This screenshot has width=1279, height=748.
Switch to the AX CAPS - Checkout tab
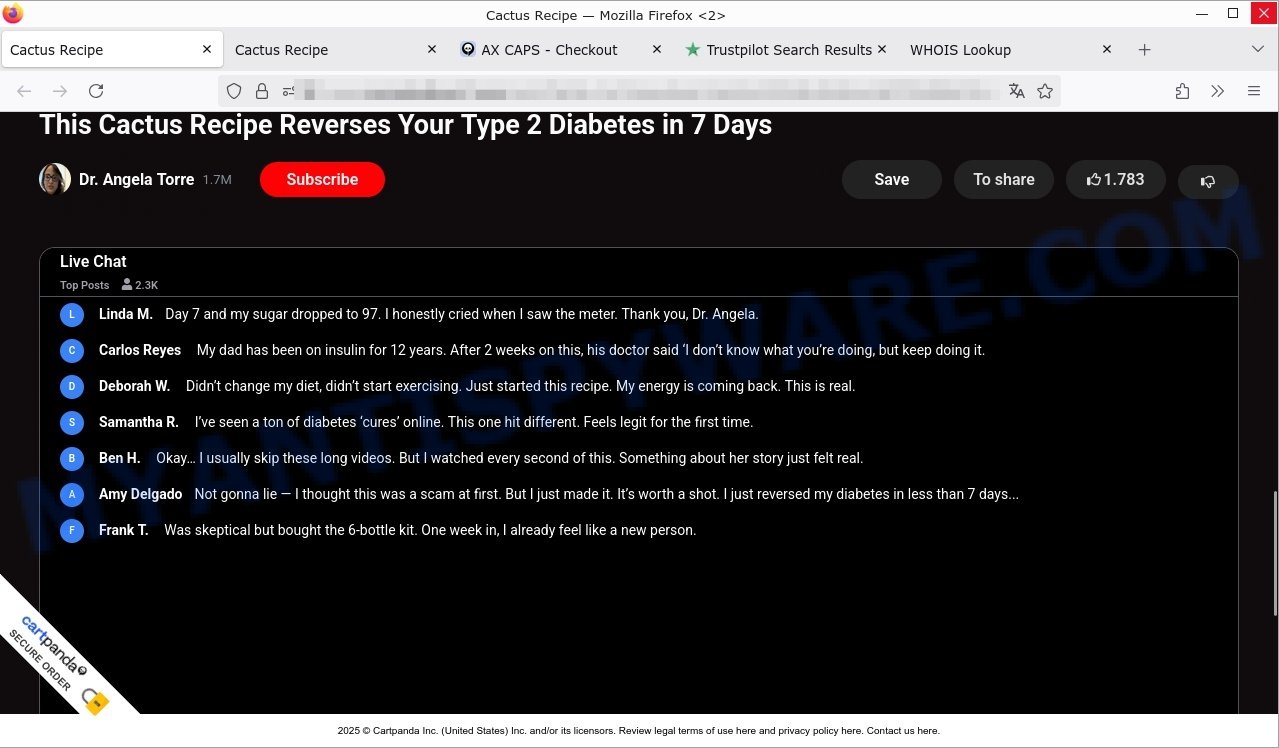pos(549,50)
